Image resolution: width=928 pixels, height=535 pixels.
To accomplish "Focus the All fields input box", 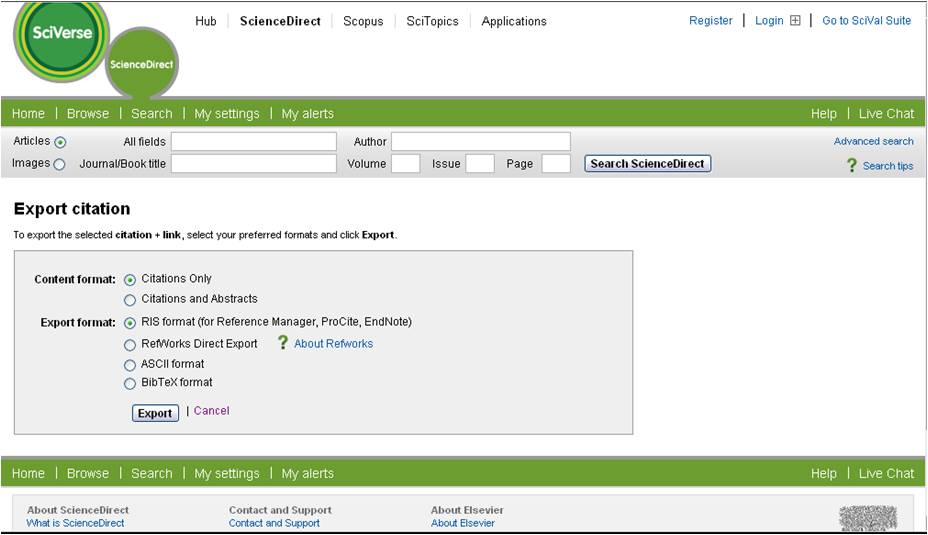I will (254, 142).
